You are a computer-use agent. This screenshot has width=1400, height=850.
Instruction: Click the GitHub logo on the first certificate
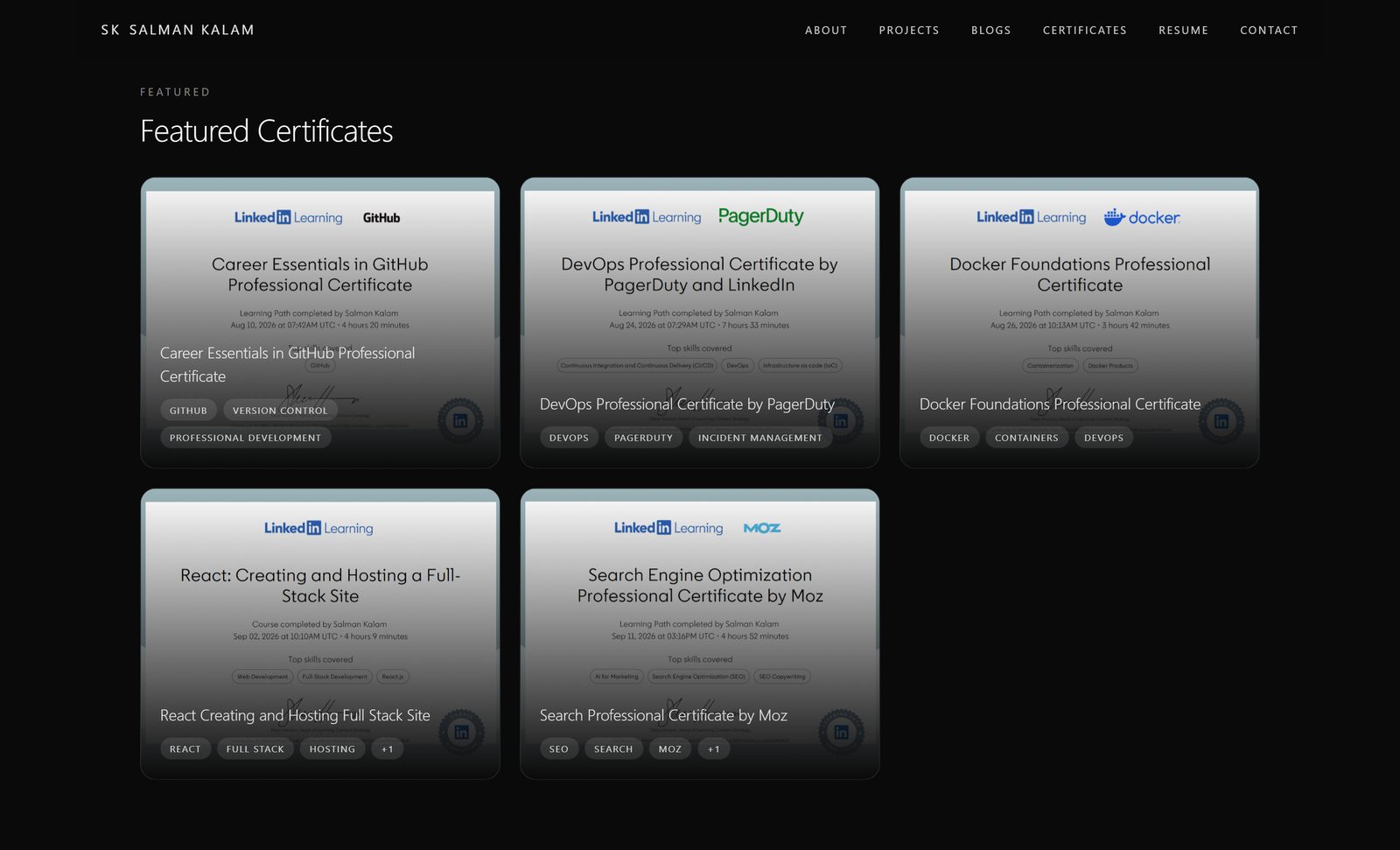pyautogui.click(x=381, y=218)
